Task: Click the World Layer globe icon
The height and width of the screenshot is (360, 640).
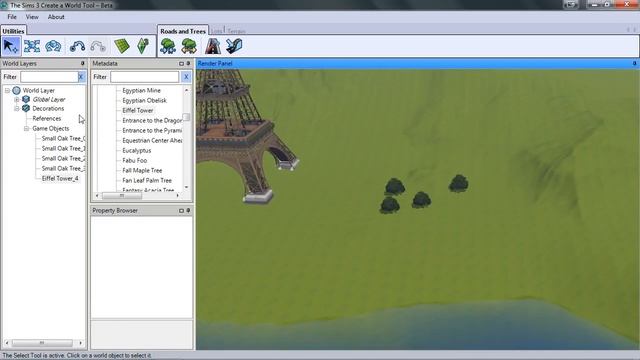Action: (16, 90)
